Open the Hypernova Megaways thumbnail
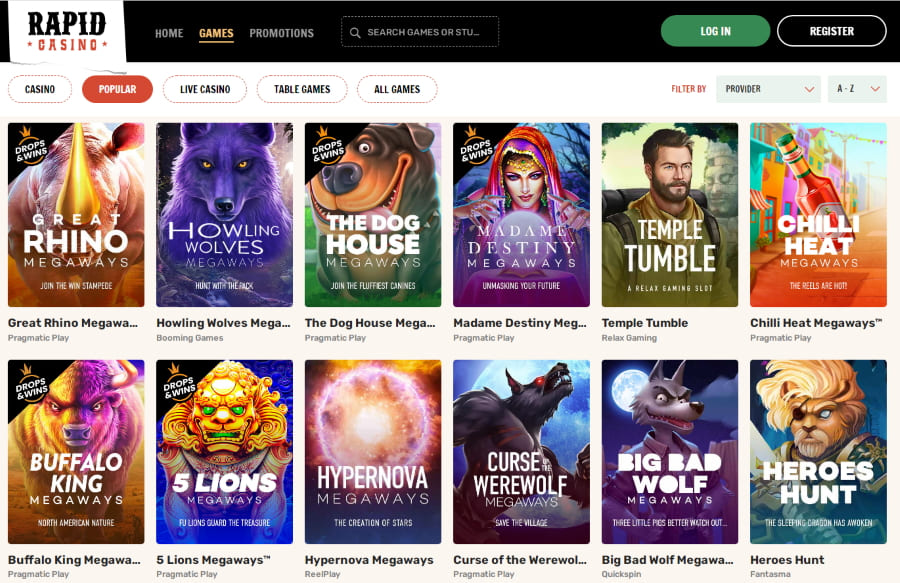The height and width of the screenshot is (583, 900). 373,452
